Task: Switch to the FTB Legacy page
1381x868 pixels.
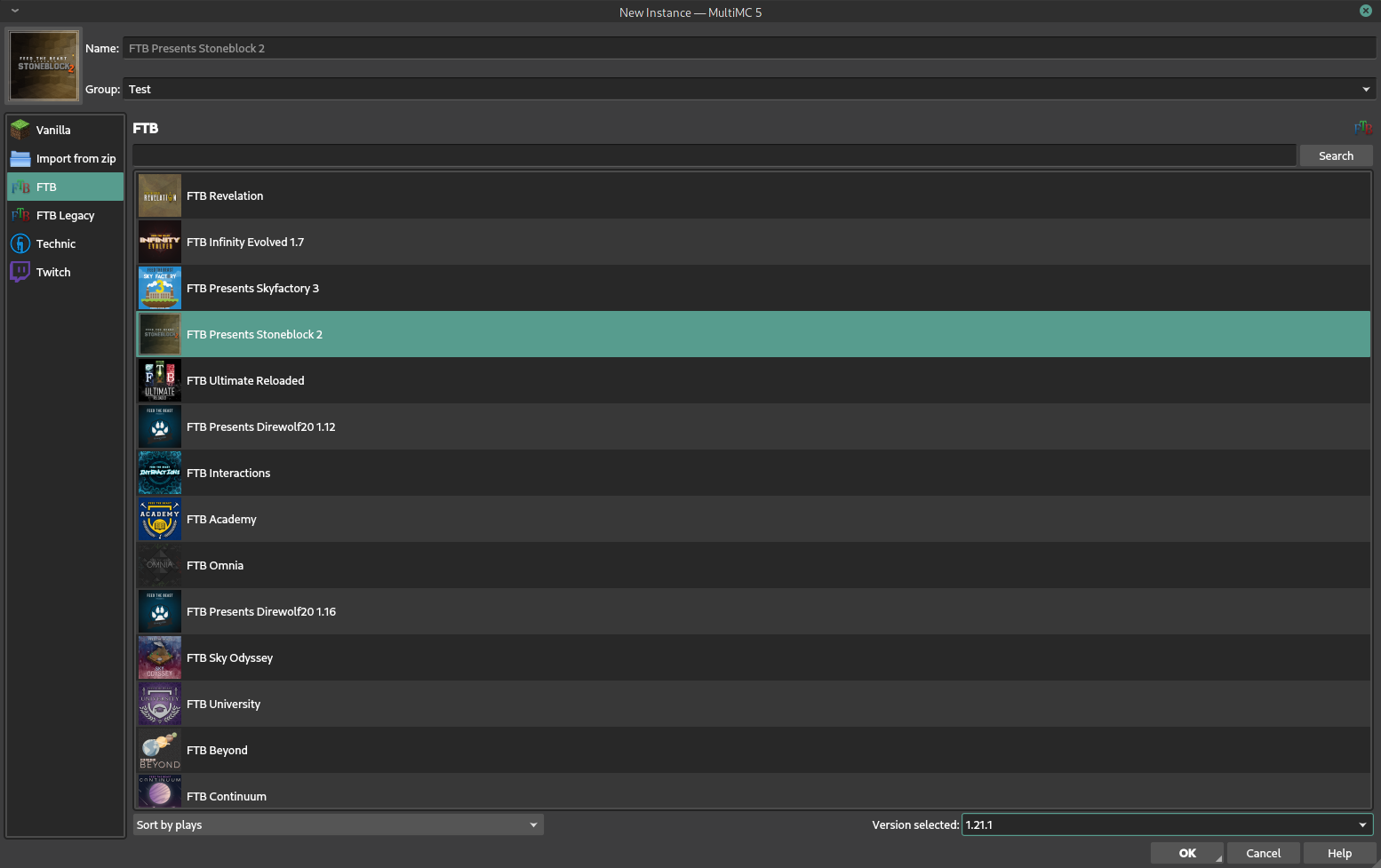Action: pos(66,215)
